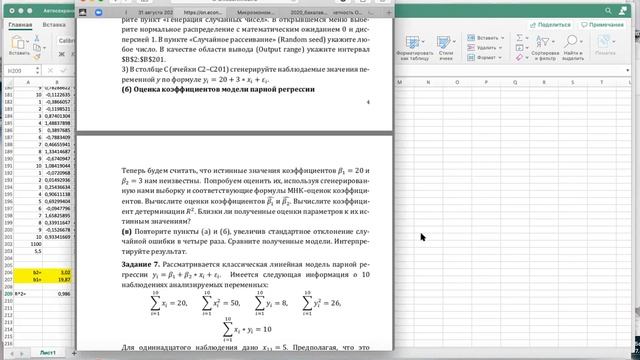
Task: Switch to browser tab 'Микроэконом...'
Action: click(256, 12)
